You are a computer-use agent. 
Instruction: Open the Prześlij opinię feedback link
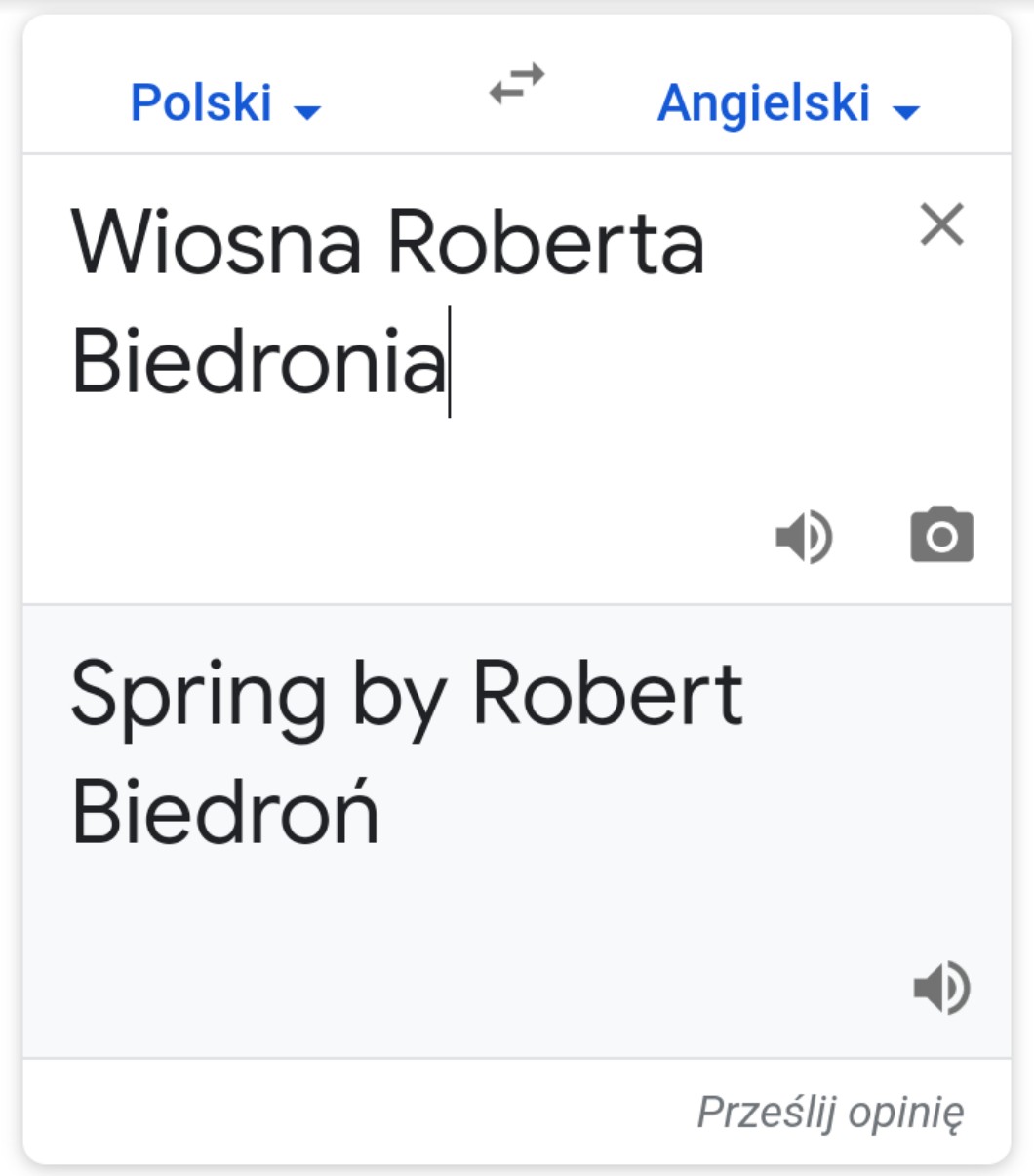point(830,1112)
